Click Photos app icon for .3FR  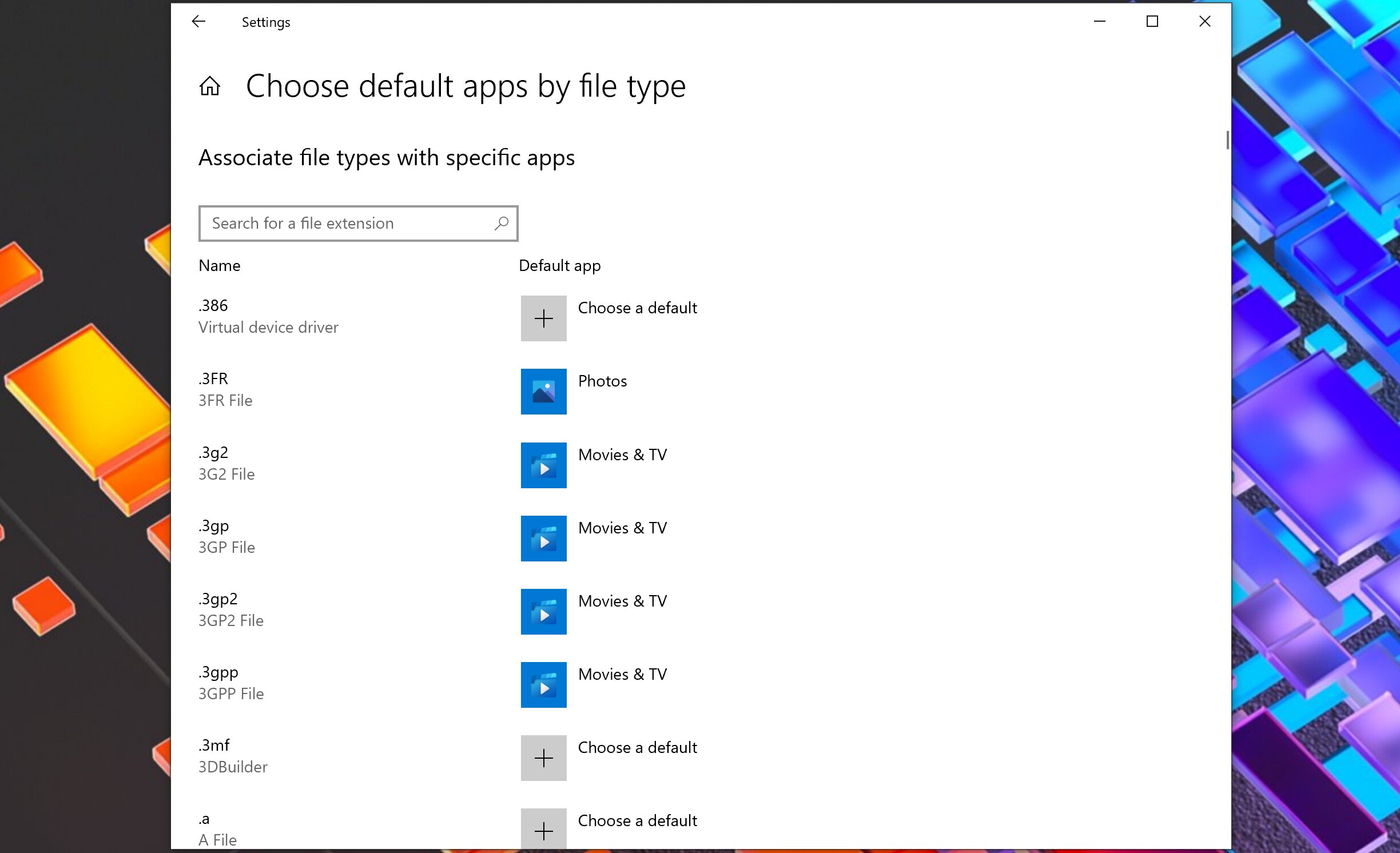pos(543,392)
